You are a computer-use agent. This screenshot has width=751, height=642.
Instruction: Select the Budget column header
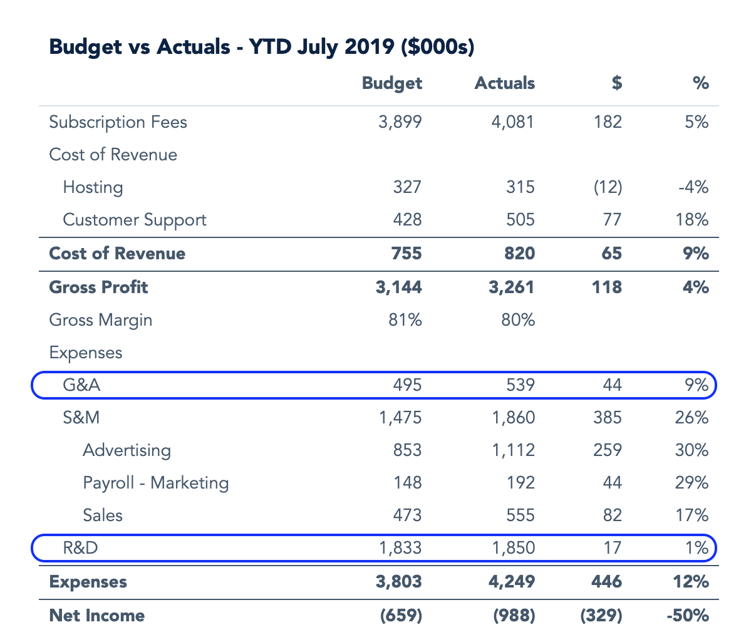392,83
